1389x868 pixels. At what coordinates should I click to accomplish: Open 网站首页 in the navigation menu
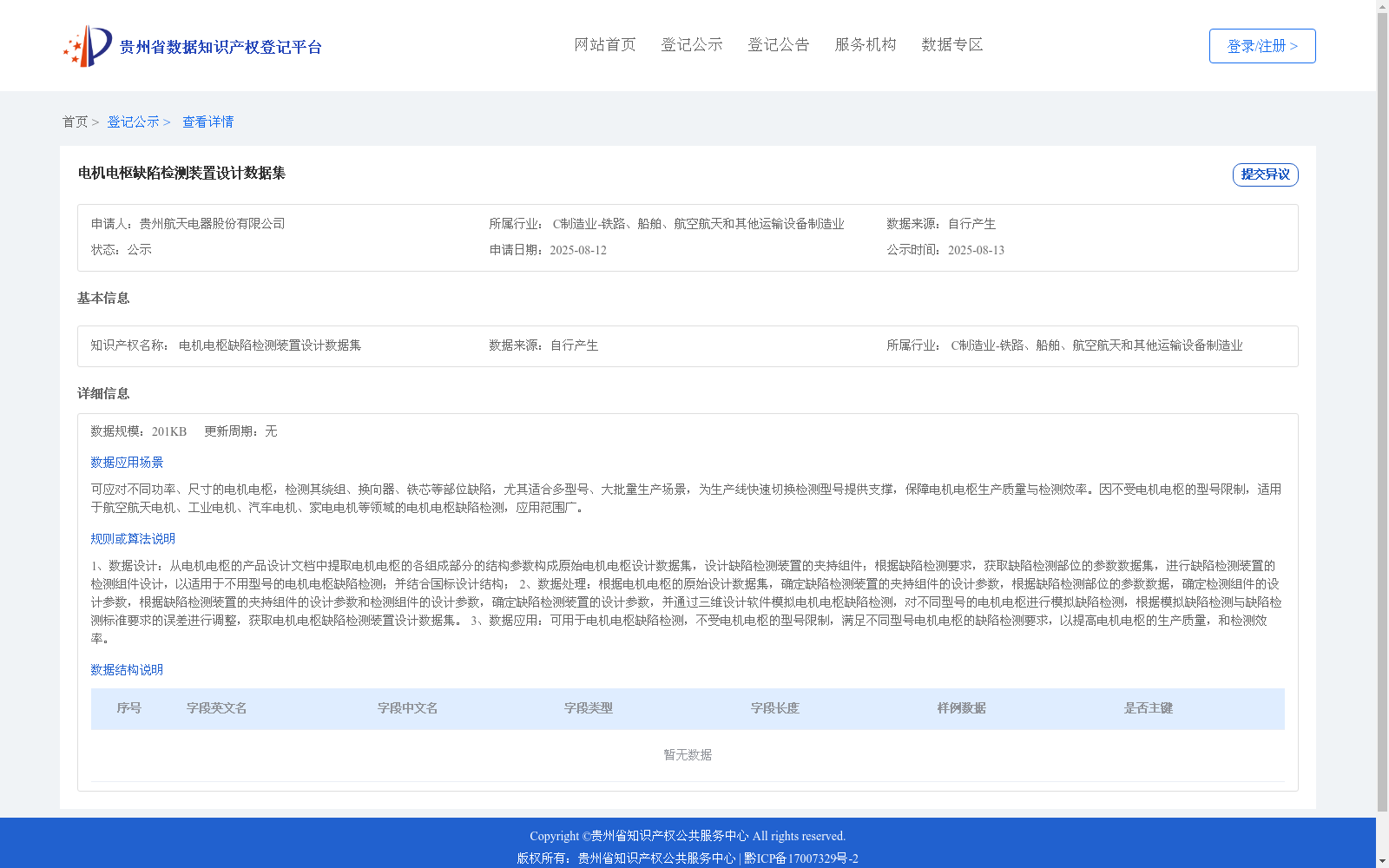(605, 44)
